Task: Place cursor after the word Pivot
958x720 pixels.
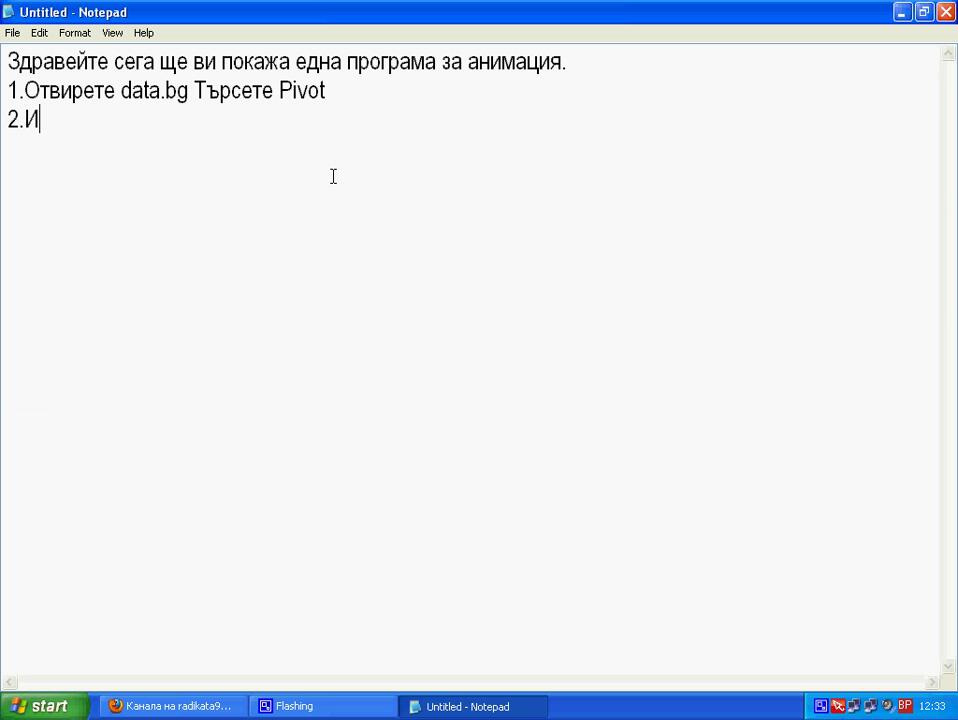Action: pyautogui.click(x=326, y=91)
